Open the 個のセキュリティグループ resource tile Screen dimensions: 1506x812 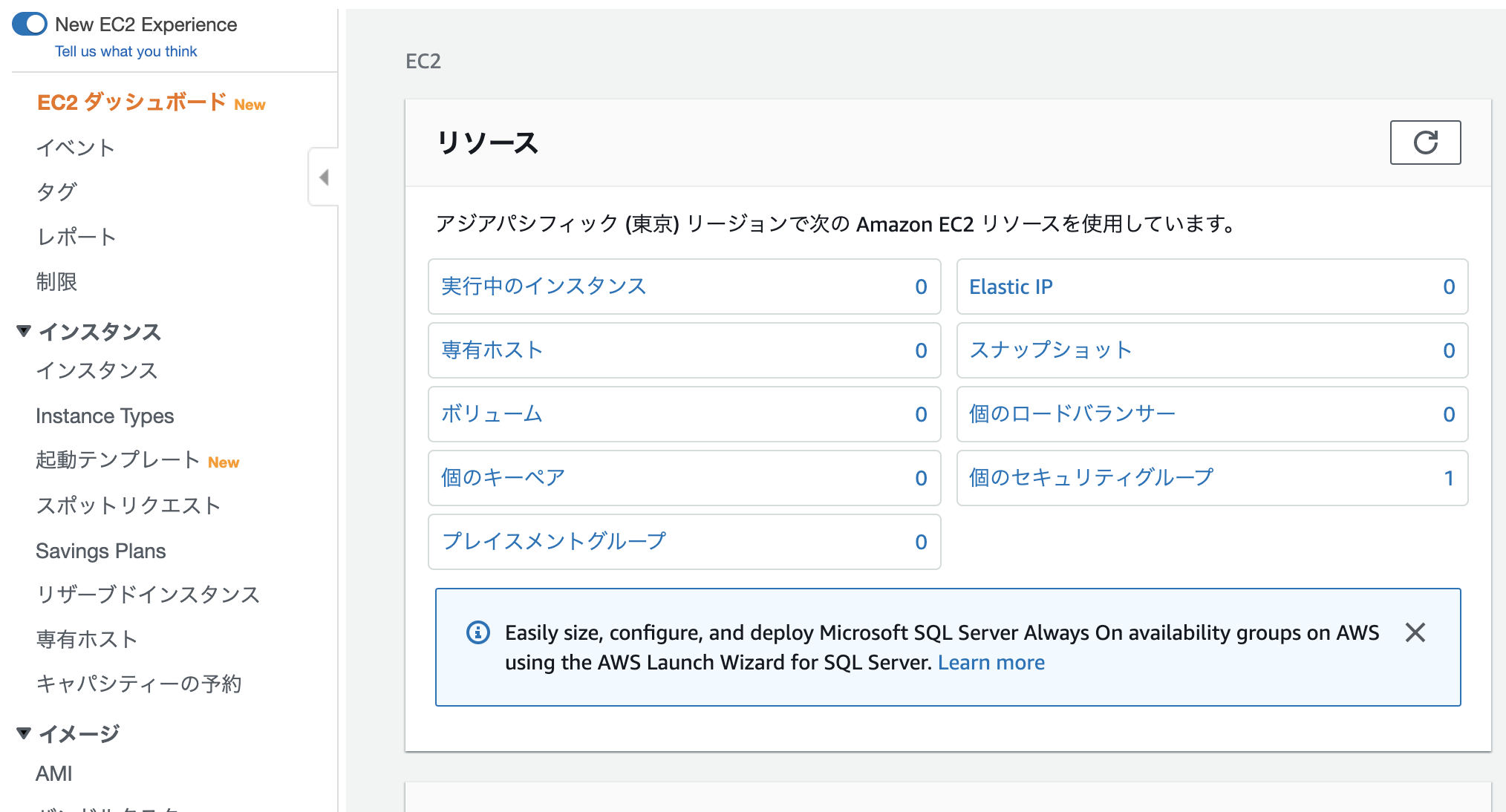tap(1091, 478)
